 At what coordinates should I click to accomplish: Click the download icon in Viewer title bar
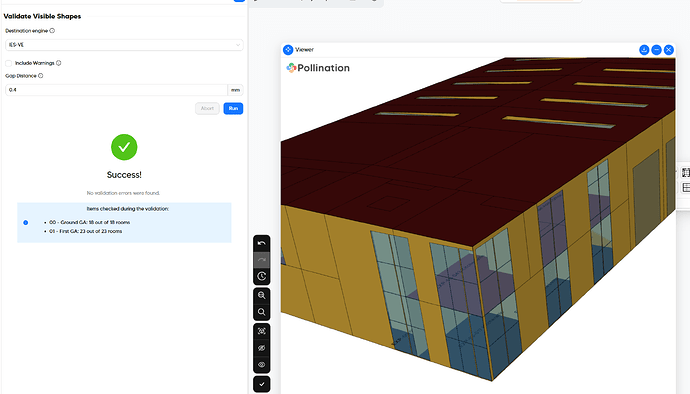(644, 50)
